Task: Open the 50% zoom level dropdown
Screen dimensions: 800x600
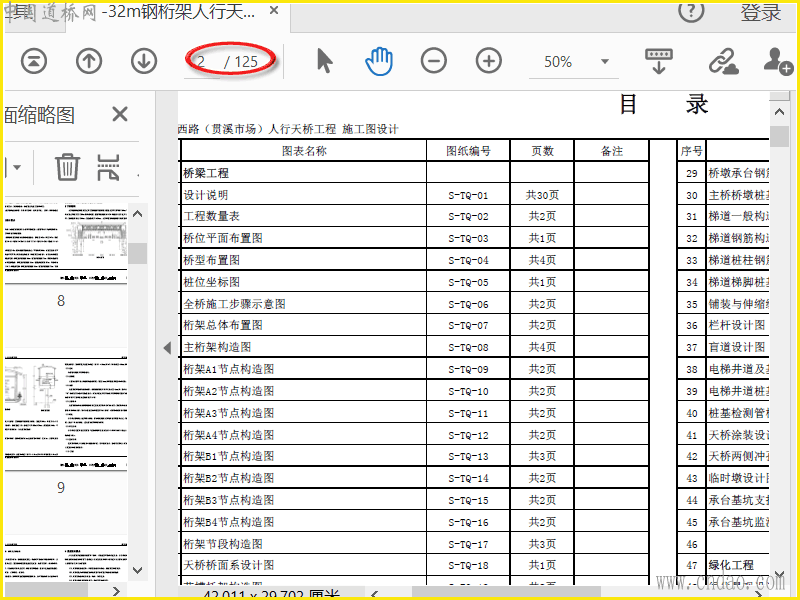Action: (x=605, y=62)
